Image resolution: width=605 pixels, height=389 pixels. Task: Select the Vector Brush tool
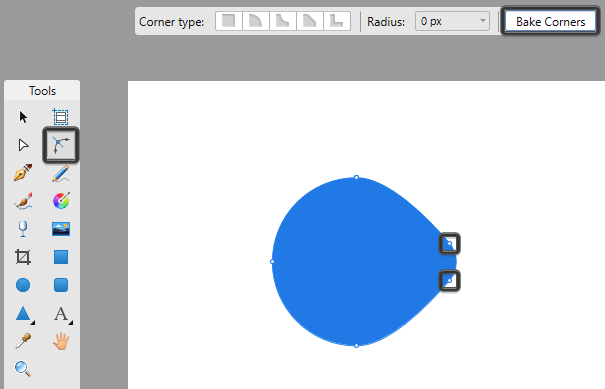pos(23,201)
